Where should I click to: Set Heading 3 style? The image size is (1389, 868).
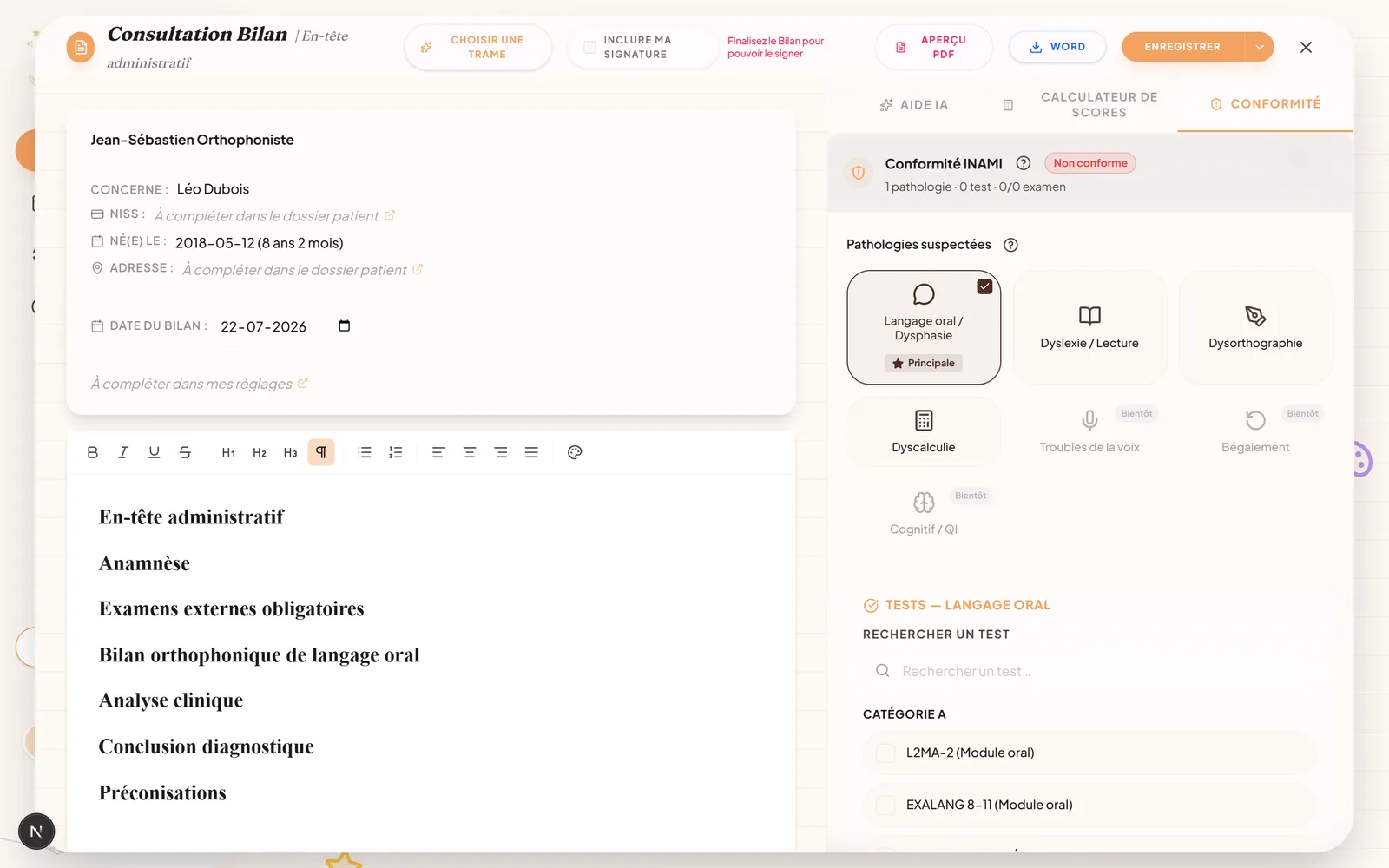pos(290,452)
